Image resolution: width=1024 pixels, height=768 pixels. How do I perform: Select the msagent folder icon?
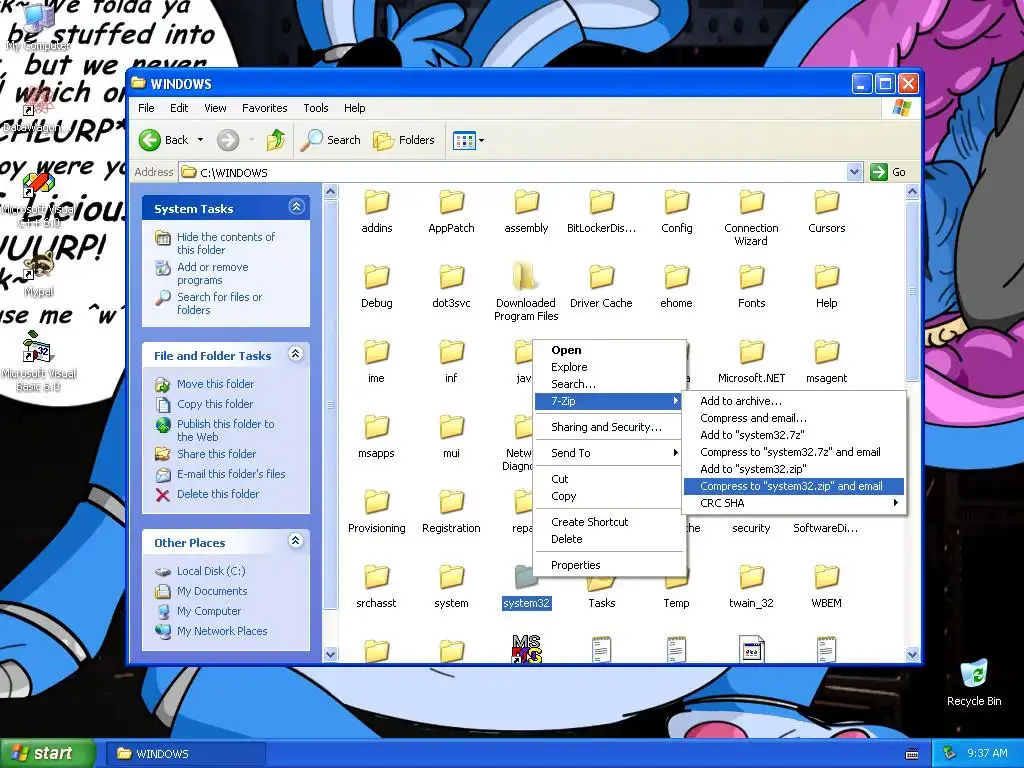(x=827, y=353)
